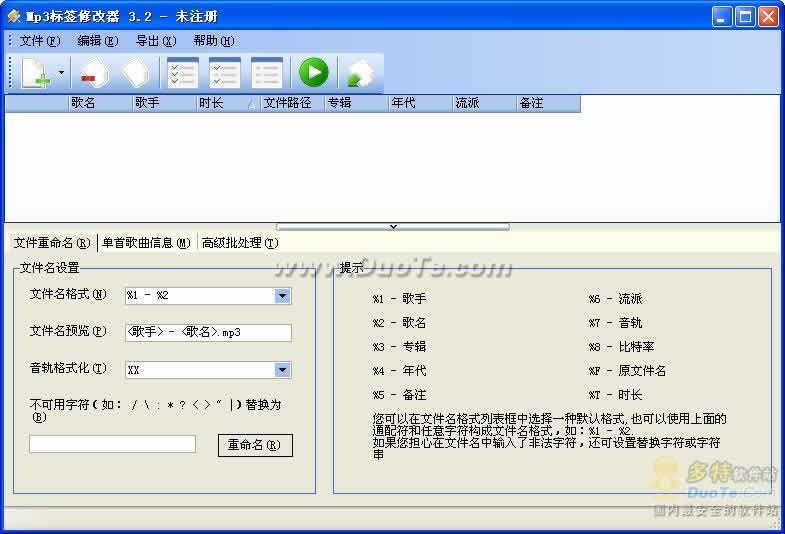Click in the 文件名格式 combo box text
The width and height of the screenshot is (785, 534).
pos(200,296)
